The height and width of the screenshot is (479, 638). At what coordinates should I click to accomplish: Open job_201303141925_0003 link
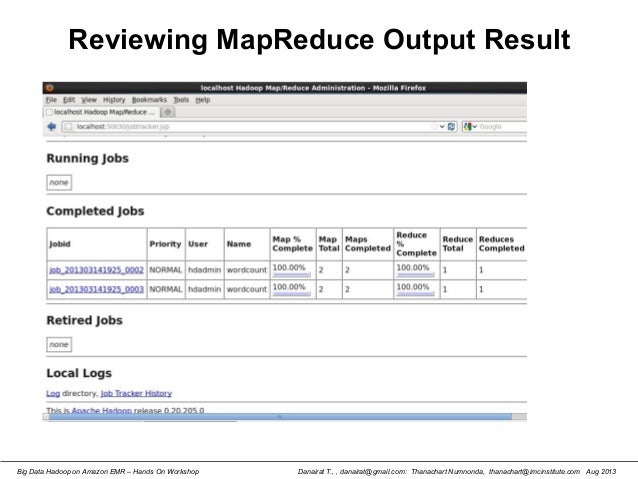(x=96, y=289)
